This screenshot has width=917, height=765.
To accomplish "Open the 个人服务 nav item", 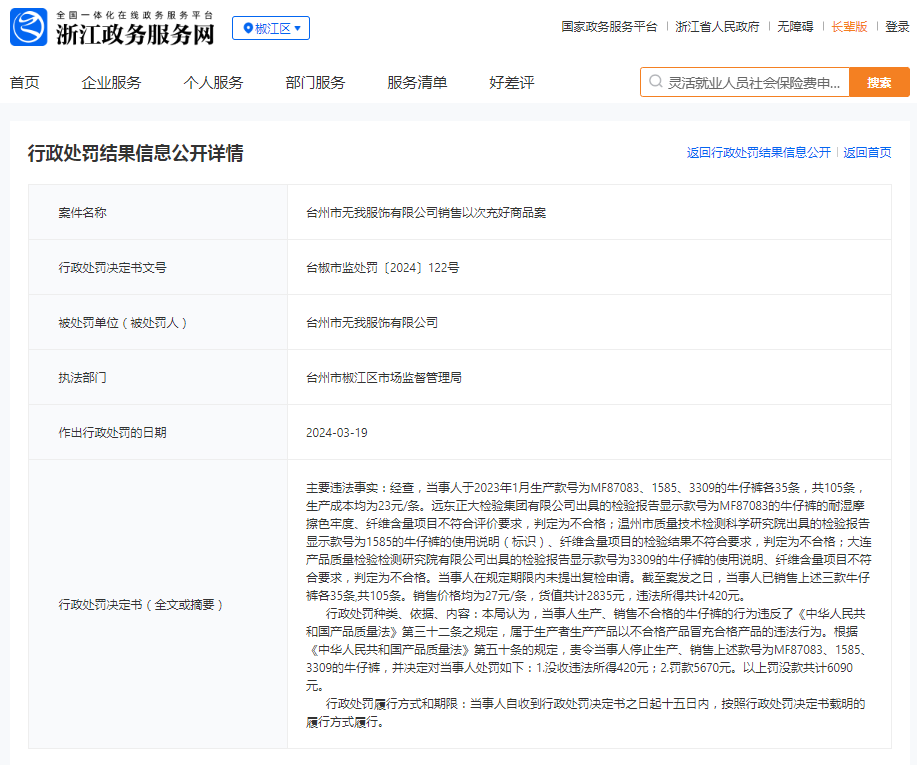I will [213, 82].
